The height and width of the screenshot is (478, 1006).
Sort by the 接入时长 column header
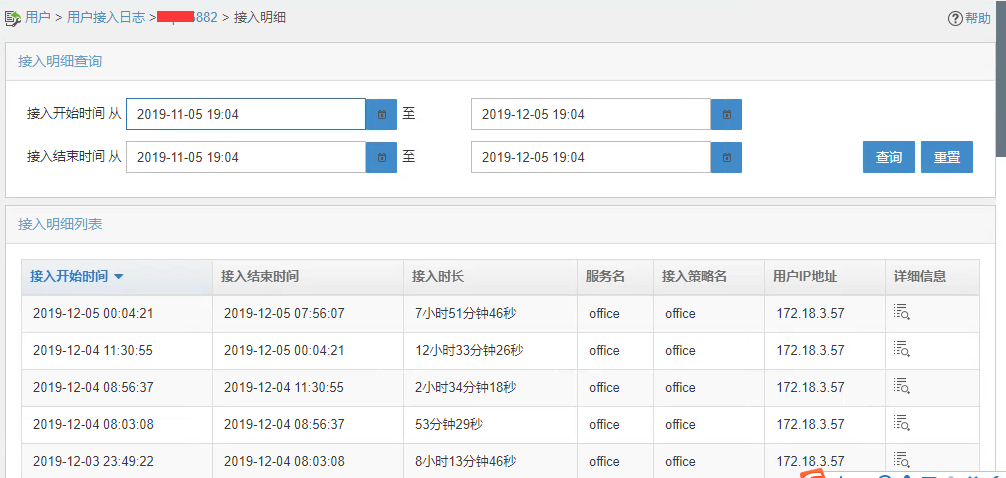pyautogui.click(x=437, y=277)
